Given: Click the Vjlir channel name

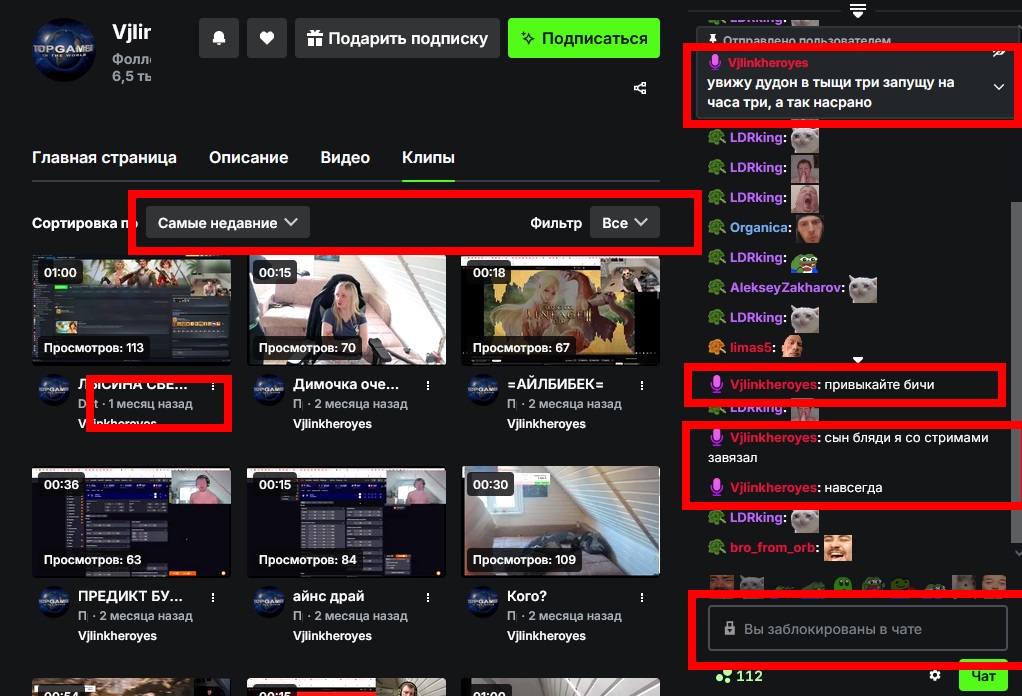Looking at the screenshot, I should click(132, 32).
